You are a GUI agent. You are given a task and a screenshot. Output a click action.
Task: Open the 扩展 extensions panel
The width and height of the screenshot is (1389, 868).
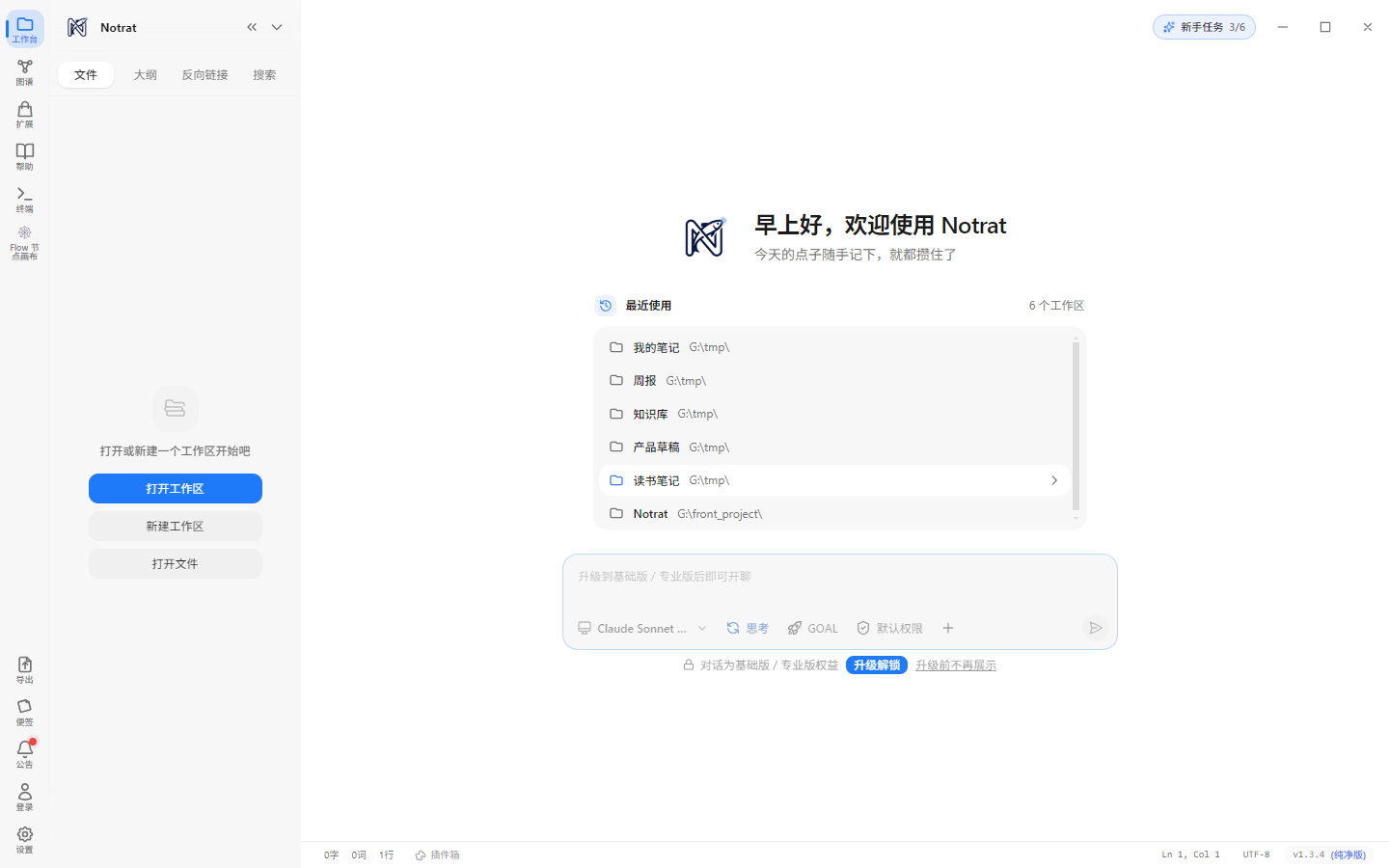[25, 115]
